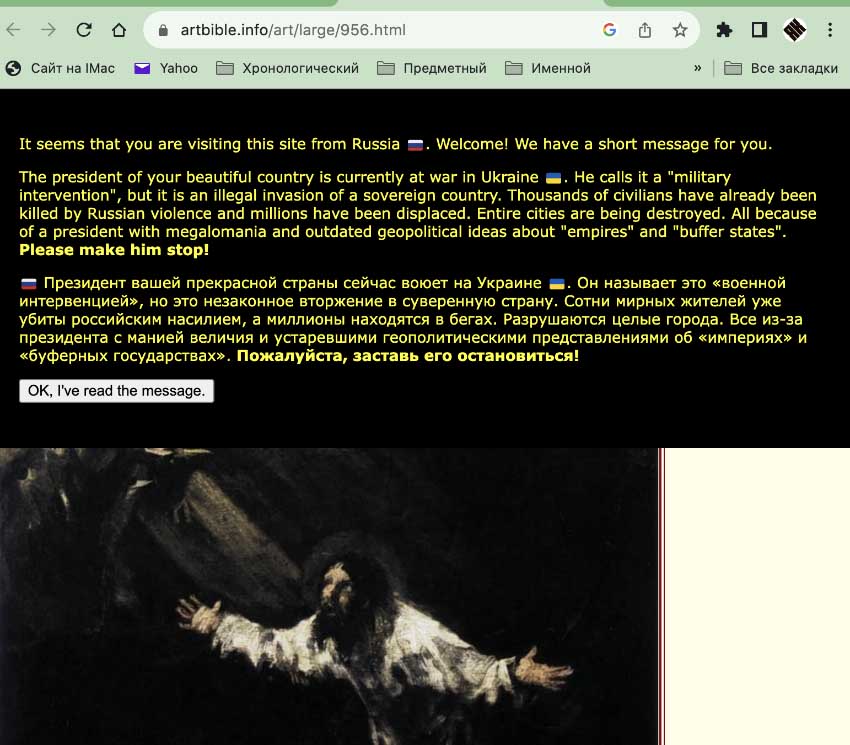Open the 'Сайт на IMac' bookmark
This screenshot has width=850, height=745.
60,68
